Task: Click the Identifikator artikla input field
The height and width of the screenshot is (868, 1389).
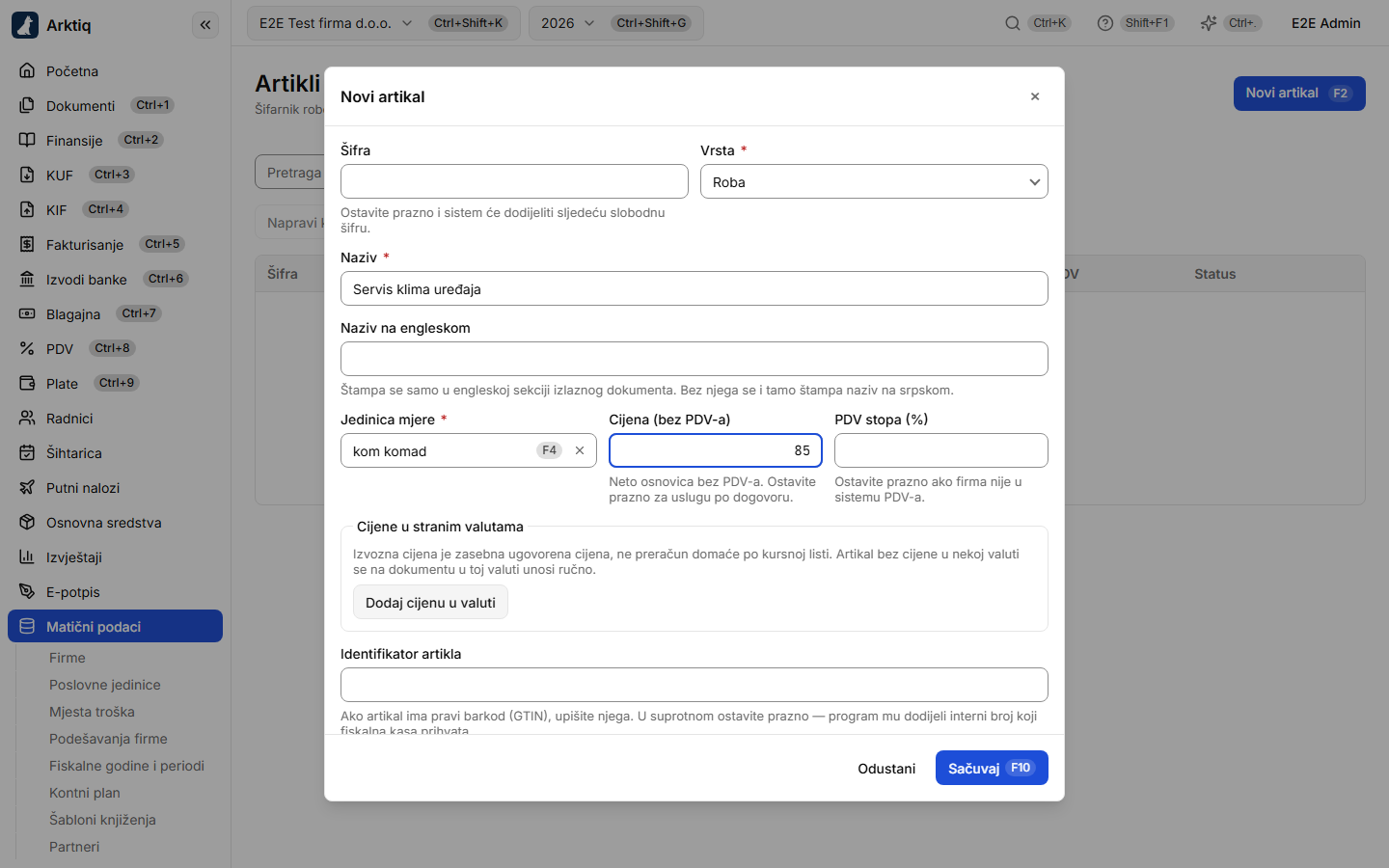Action: click(x=694, y=685)
